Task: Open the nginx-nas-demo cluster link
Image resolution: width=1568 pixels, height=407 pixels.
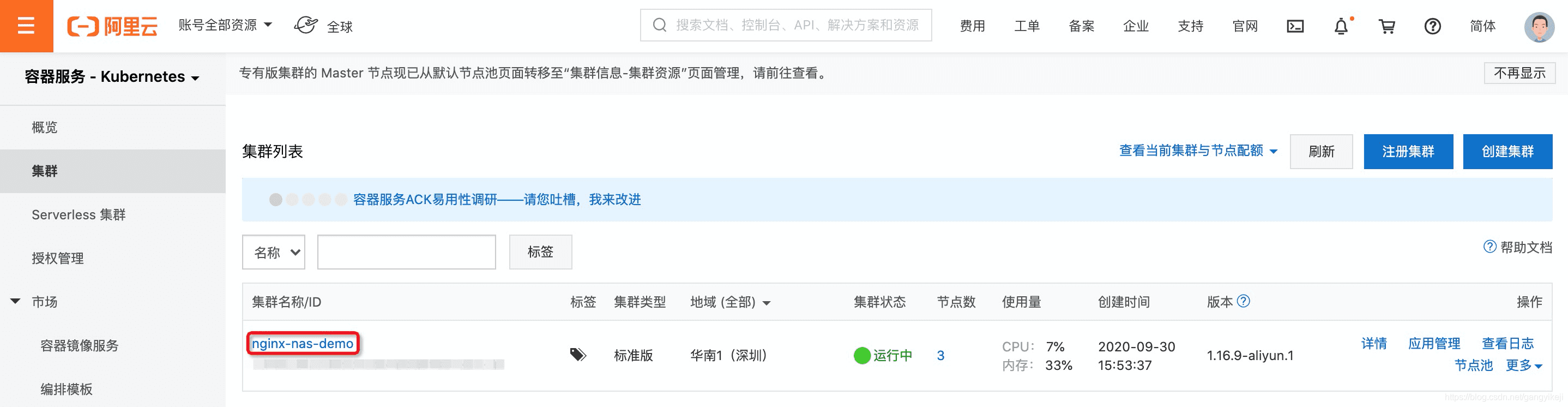Action: tap(303, 343)
